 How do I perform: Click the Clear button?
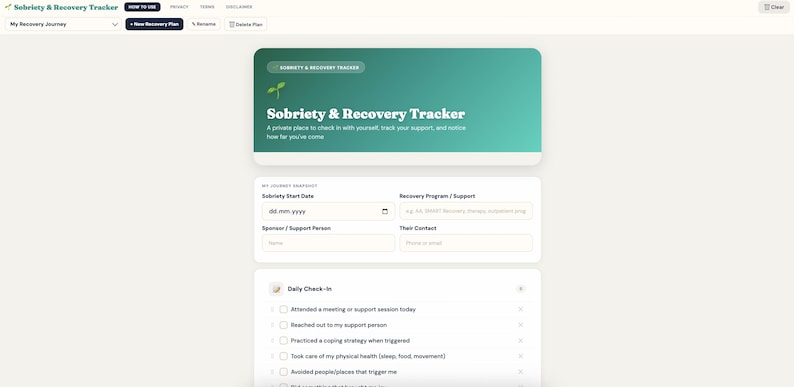pyautogui.click(x=774, y=7)
